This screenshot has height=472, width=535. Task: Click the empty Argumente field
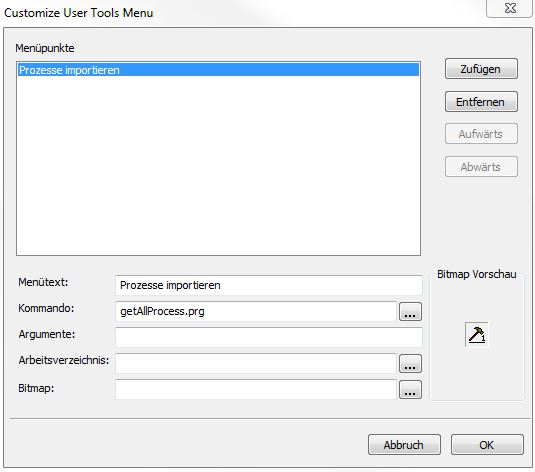[x=269, y=337]
